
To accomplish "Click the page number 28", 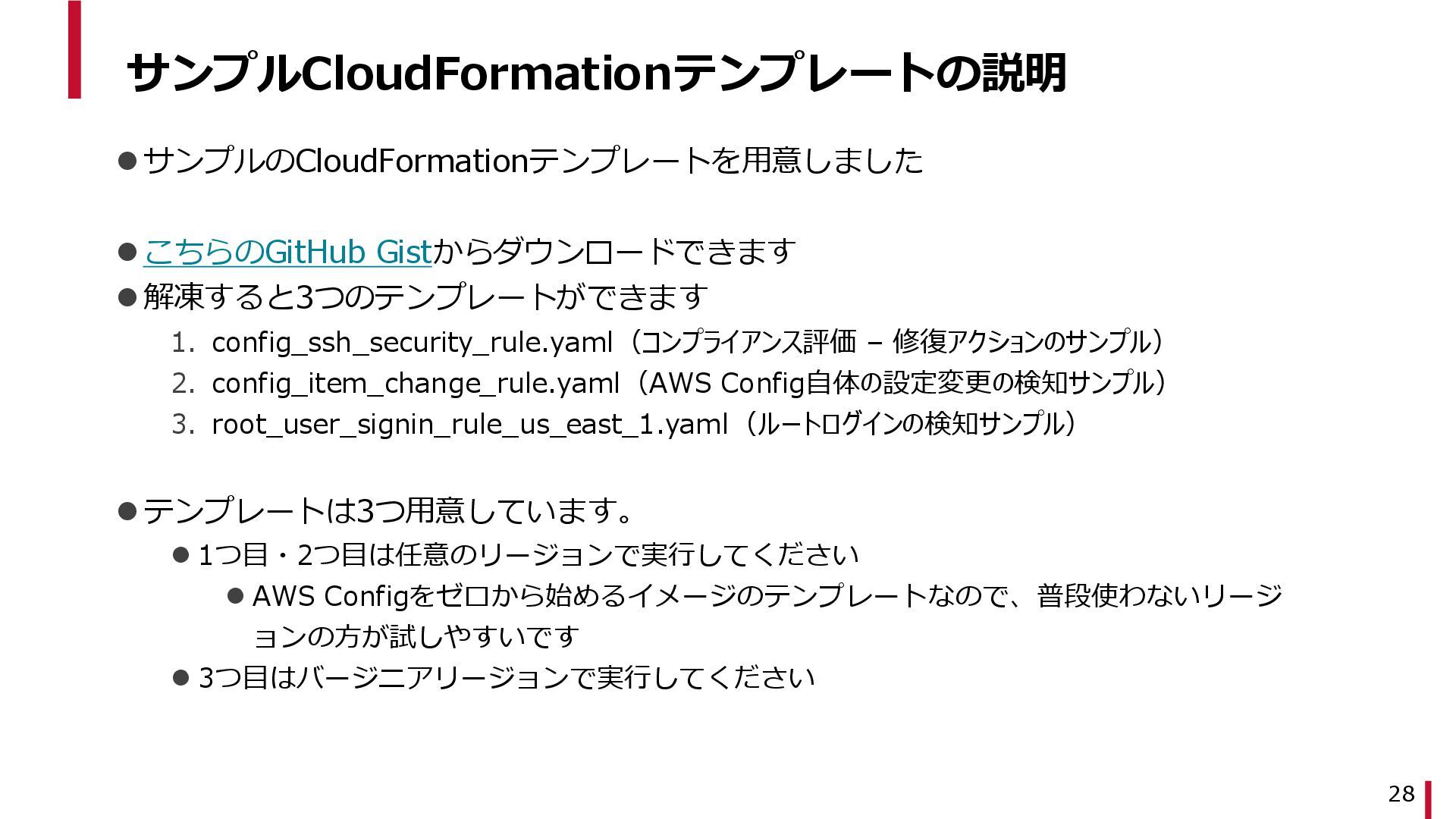I will pyautogui.click(x=1401, y=794).
